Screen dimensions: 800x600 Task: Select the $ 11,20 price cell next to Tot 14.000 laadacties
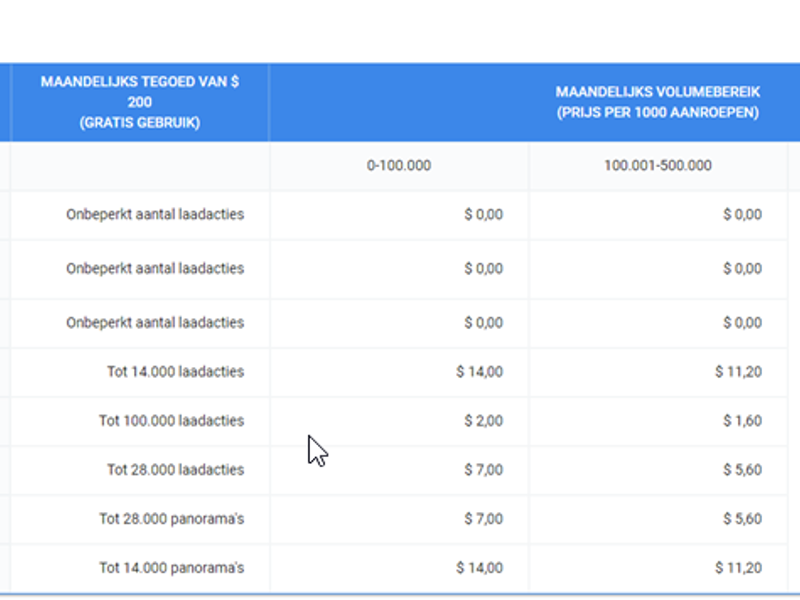pyautogui.click(x=739, y=371)
